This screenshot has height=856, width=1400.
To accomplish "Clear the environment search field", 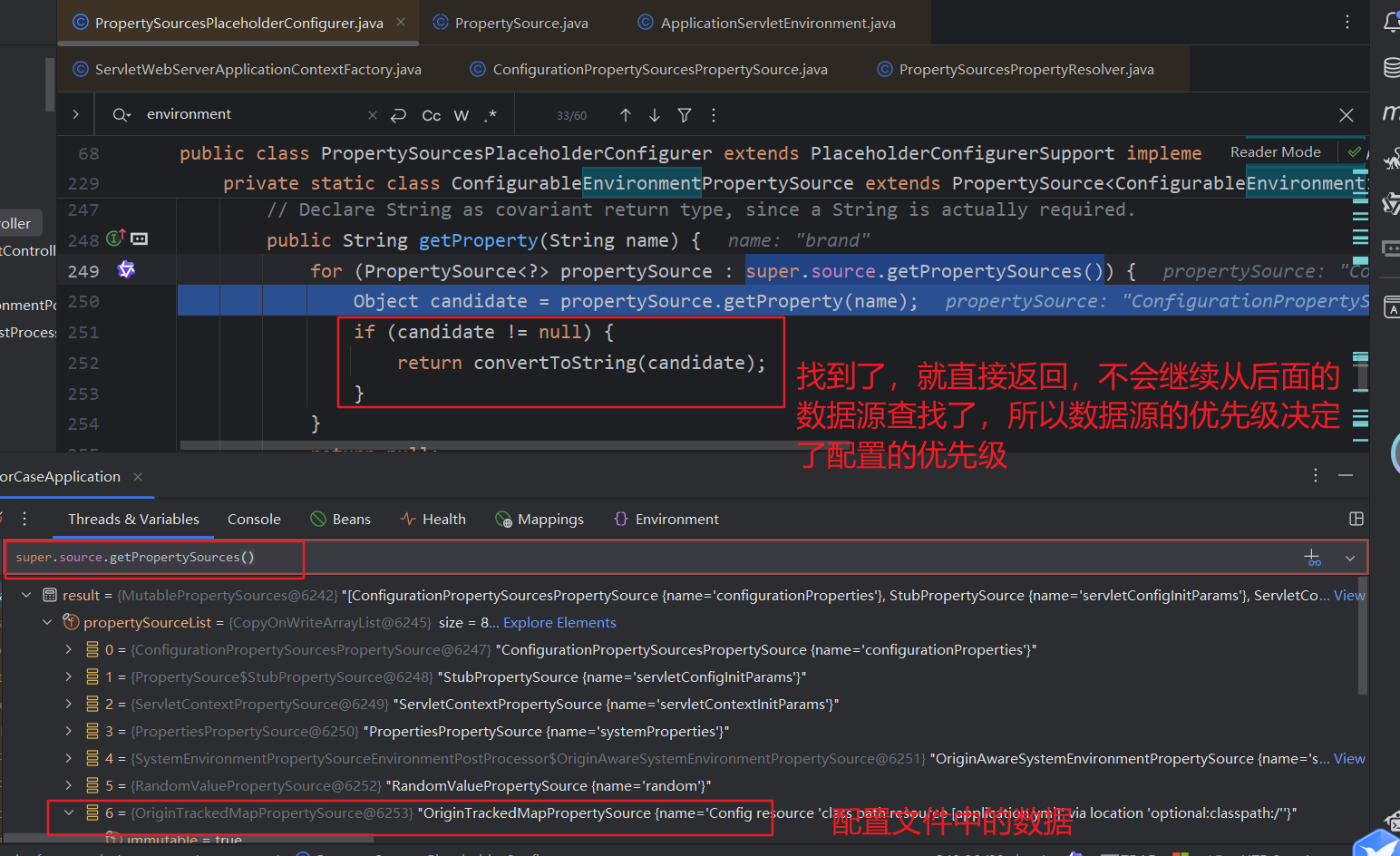I will (x=372, y=114).
